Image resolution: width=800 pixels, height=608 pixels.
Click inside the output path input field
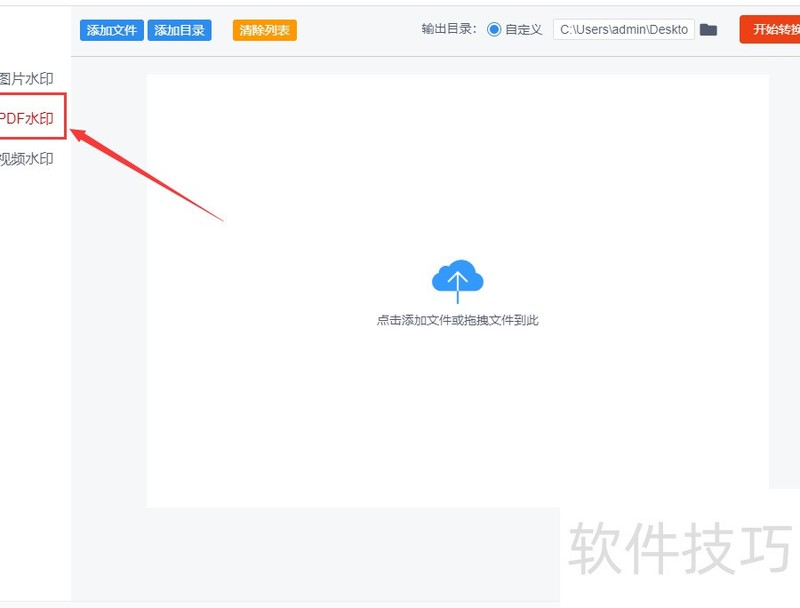click(x=625, y=29)
